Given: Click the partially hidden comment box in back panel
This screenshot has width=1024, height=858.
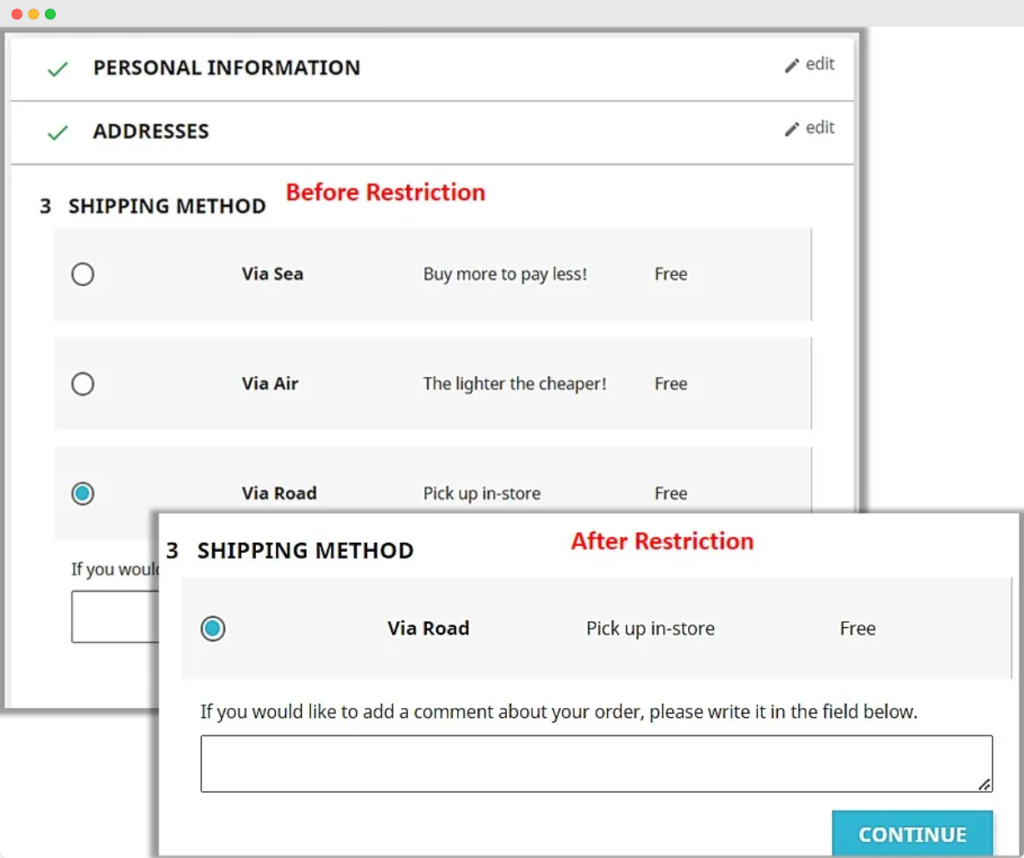Looking at the screenshot, I should point(112,617).
